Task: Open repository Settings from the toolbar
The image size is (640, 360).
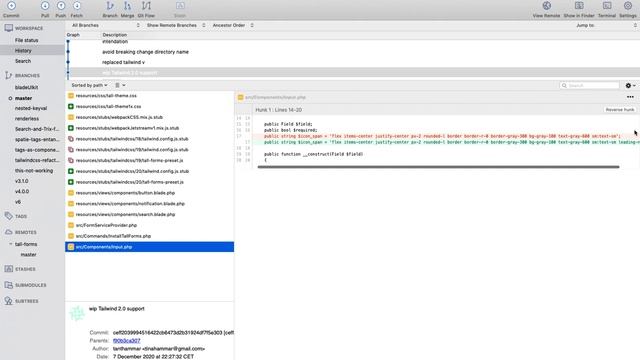Action: pyautogui.click(x=628, y=6)
